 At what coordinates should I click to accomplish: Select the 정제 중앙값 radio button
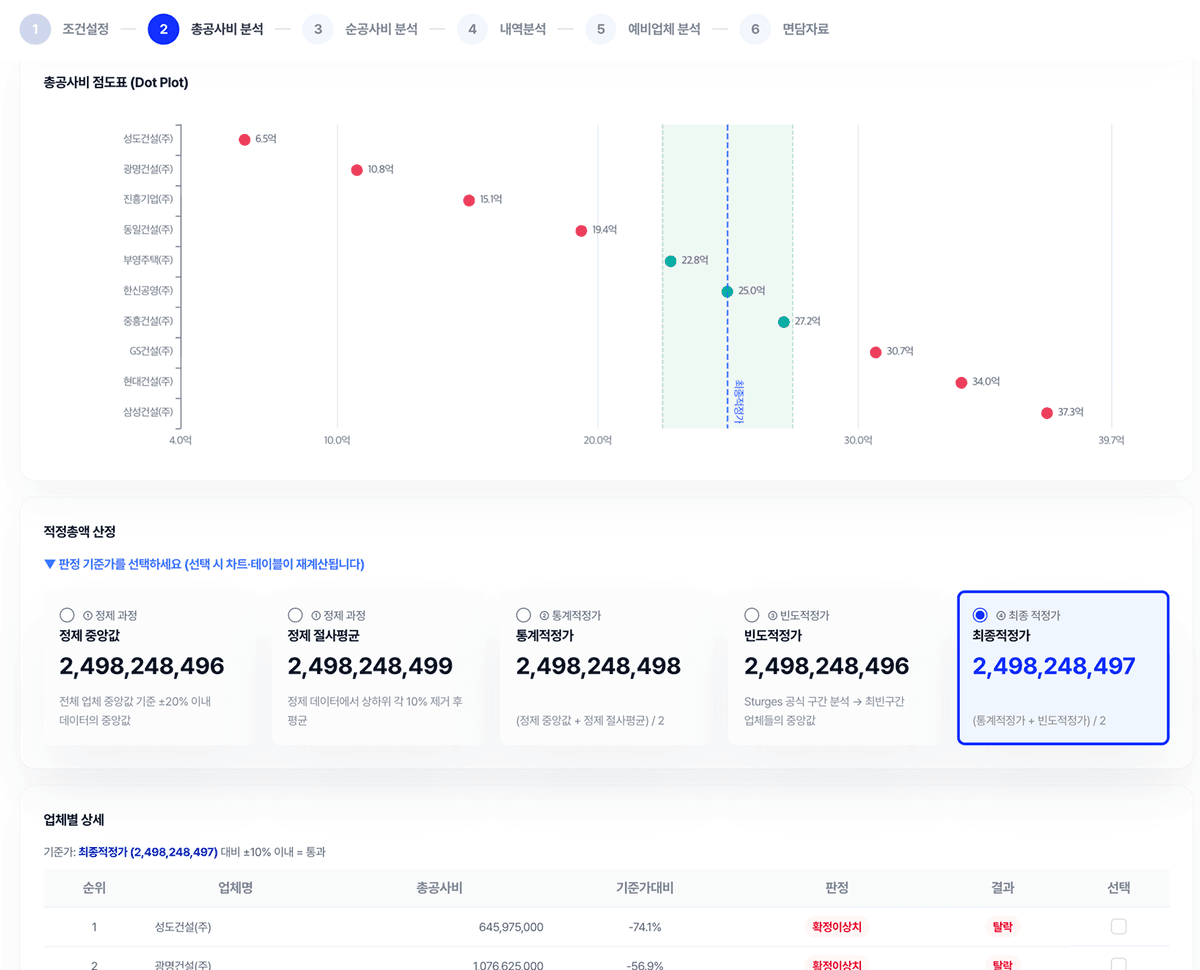pyautogui.click(x=67, y=615)
